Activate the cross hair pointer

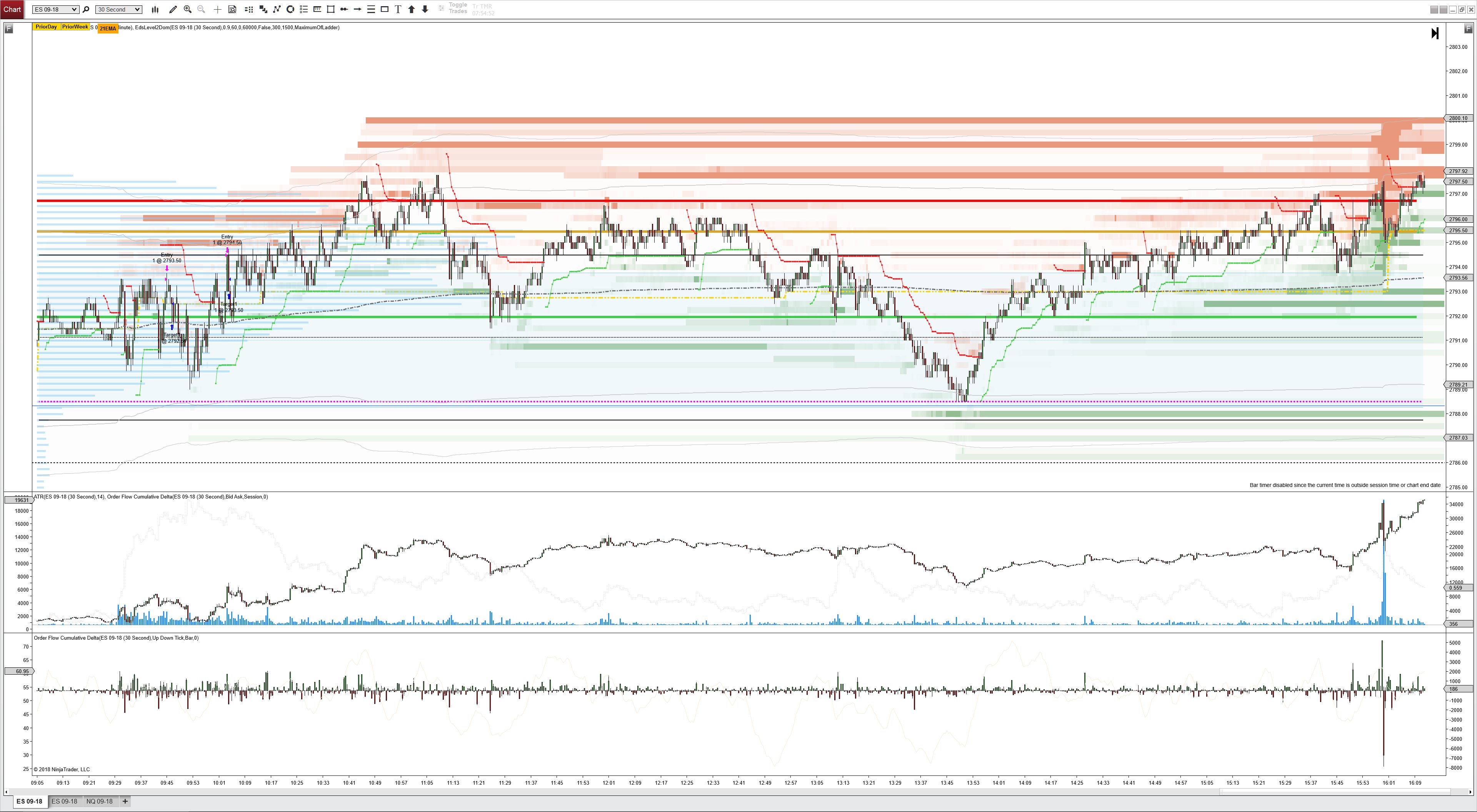click(x=217, y=9)
